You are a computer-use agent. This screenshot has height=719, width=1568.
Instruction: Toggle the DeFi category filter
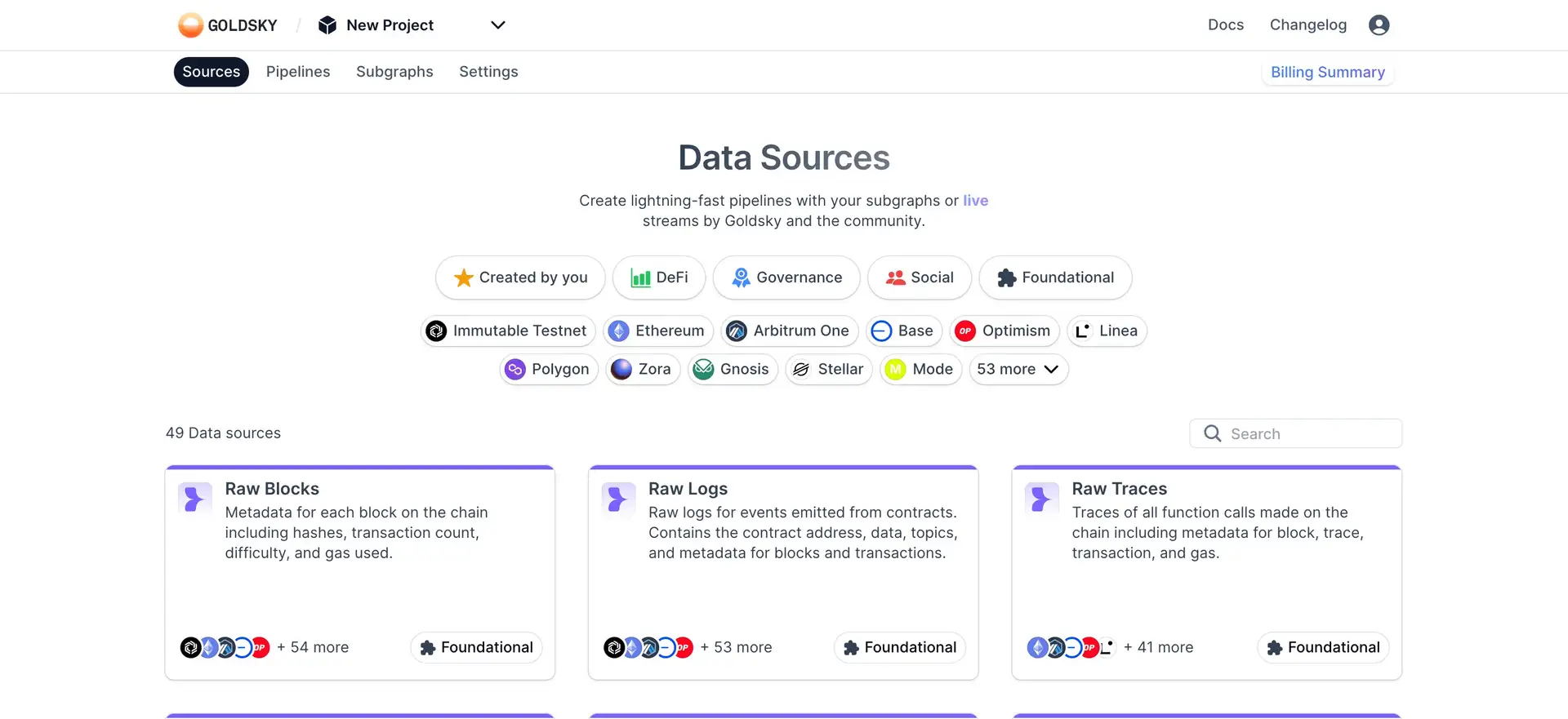point(659,277)
